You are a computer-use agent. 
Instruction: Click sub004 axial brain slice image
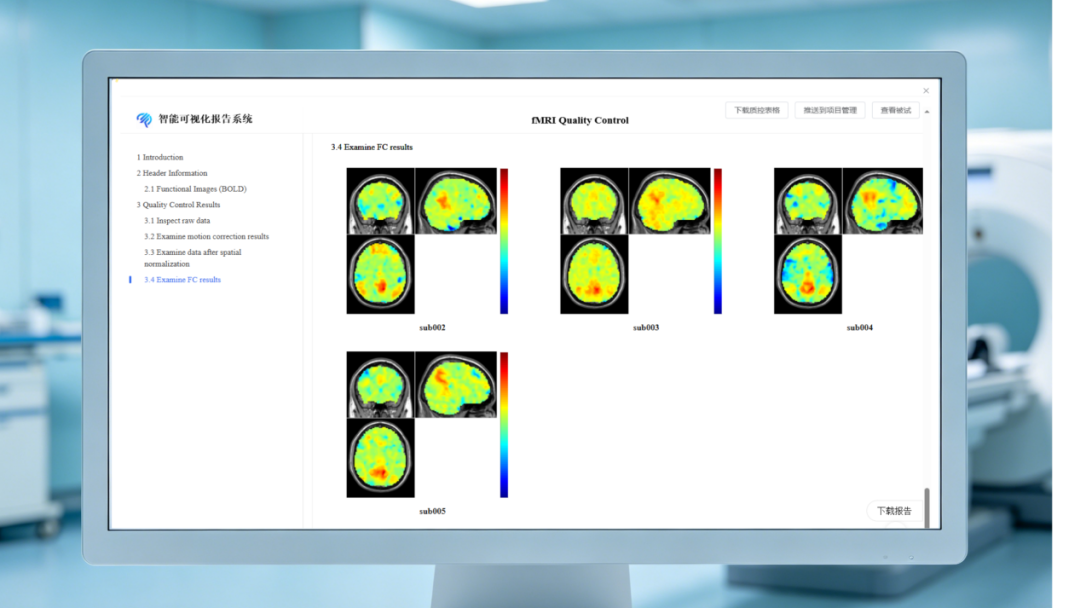(x=807, y=274)
